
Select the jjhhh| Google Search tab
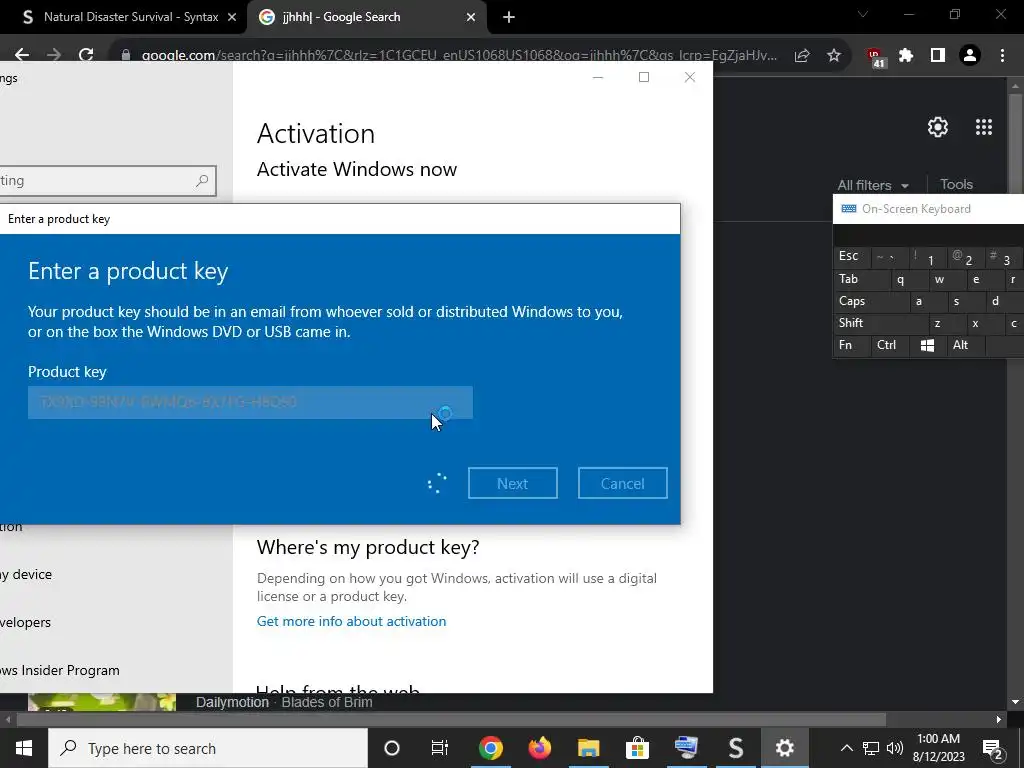[x=366, y=17]
